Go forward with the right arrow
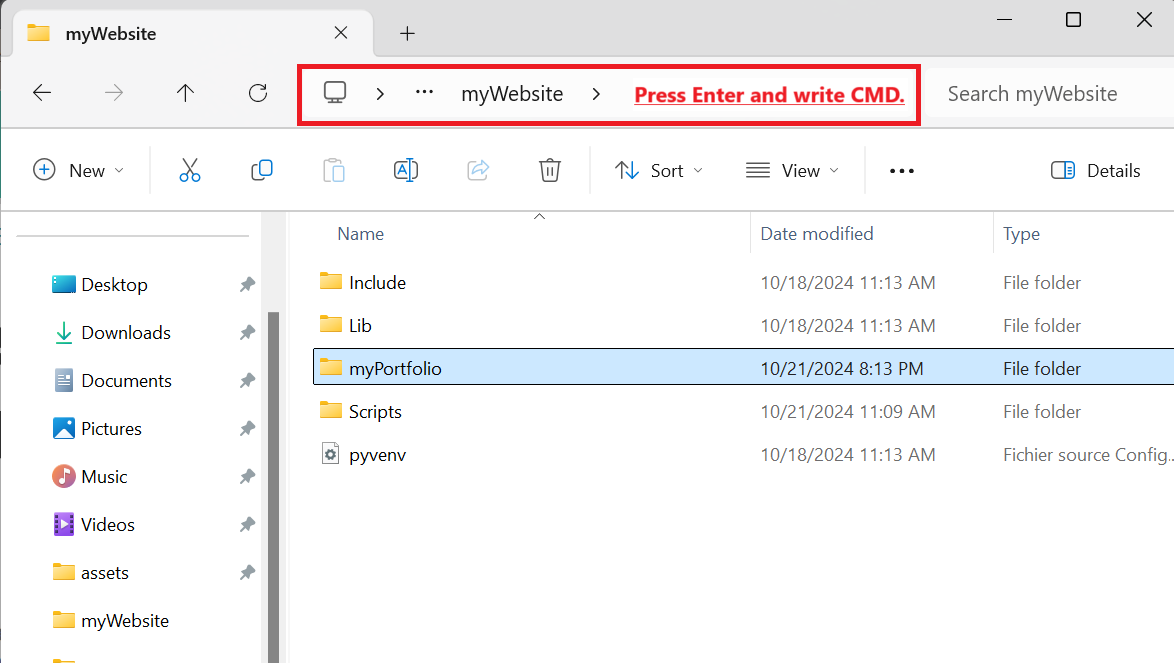 114,93
